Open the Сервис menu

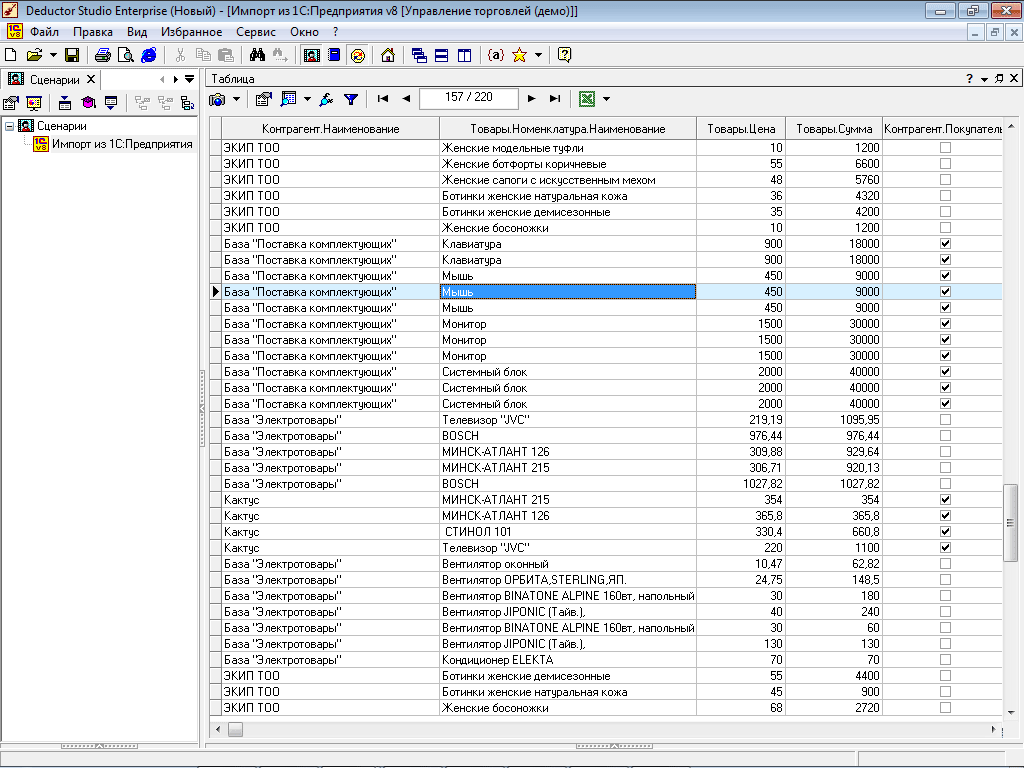(x=256, y=32)
